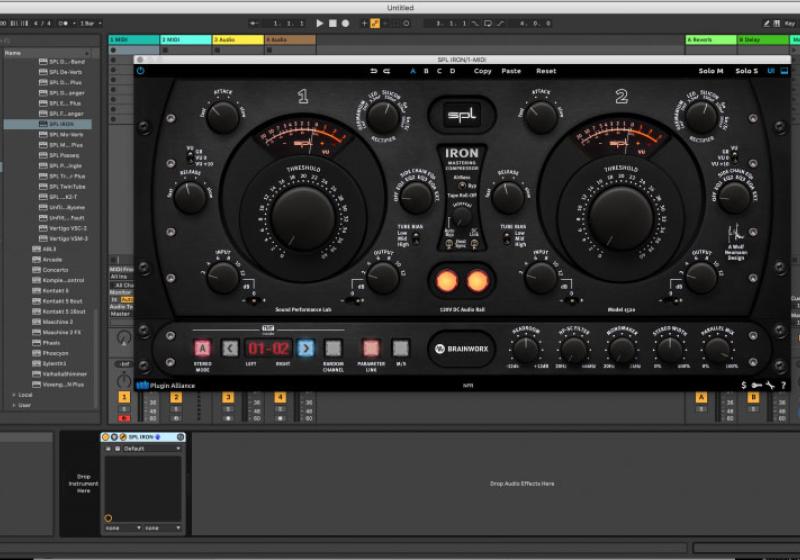Image resolution: width=800 pixels, height=560 pixels.
Task: Select plugin settings bank B
Action: click(426, 71)
